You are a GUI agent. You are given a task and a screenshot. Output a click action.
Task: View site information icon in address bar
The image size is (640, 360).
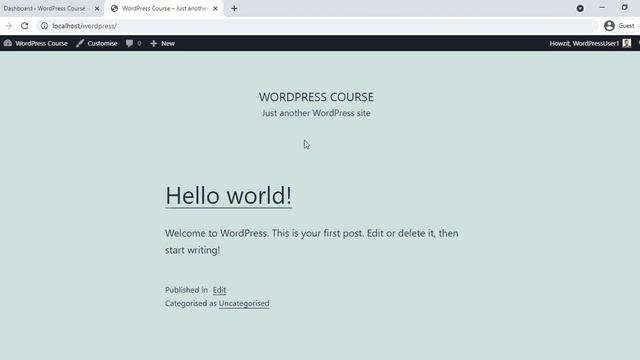pyautogui.click(x=44, y=26)
